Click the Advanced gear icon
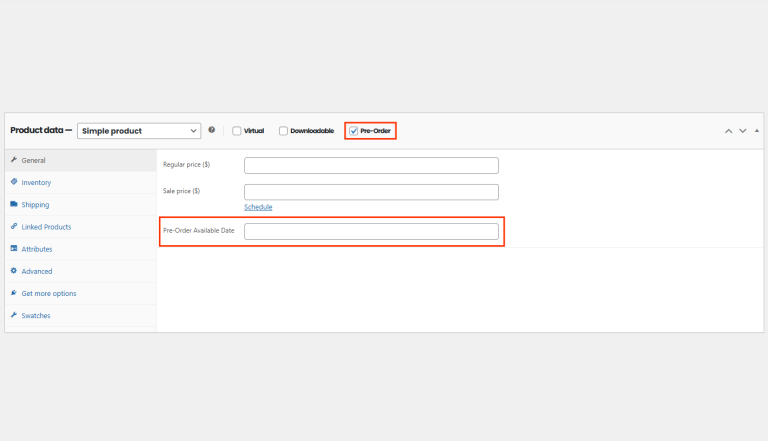The width and height of the screenshot is (768, 441). [x=14, y=270]
